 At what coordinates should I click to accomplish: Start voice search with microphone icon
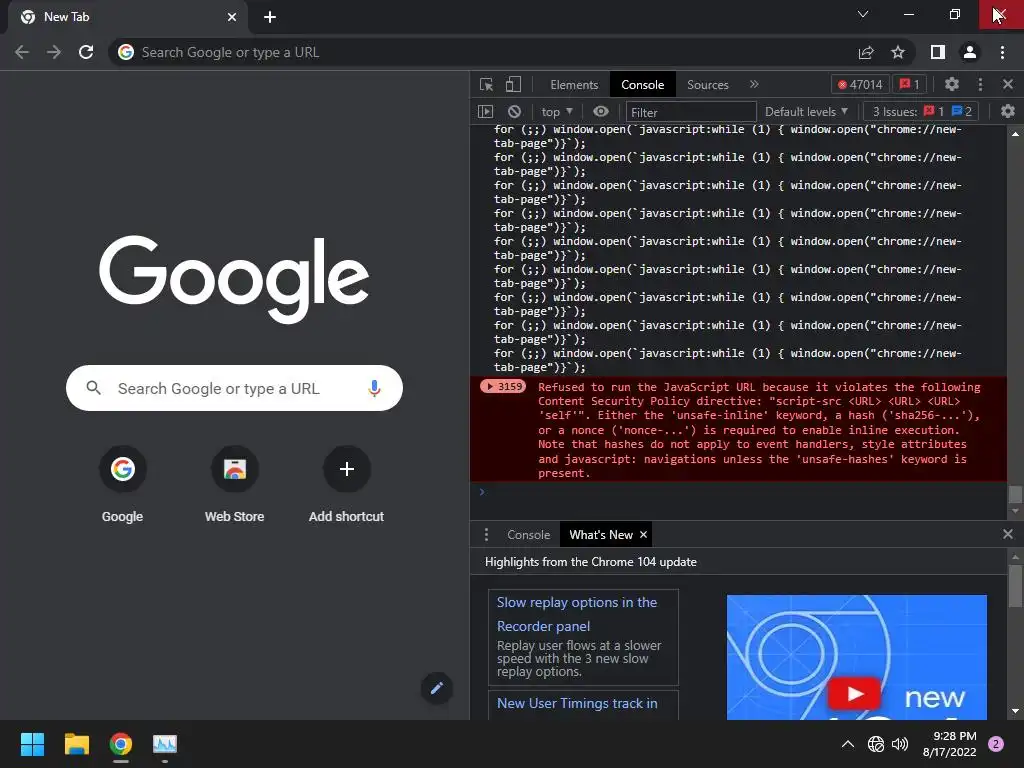tap(374, 389)
